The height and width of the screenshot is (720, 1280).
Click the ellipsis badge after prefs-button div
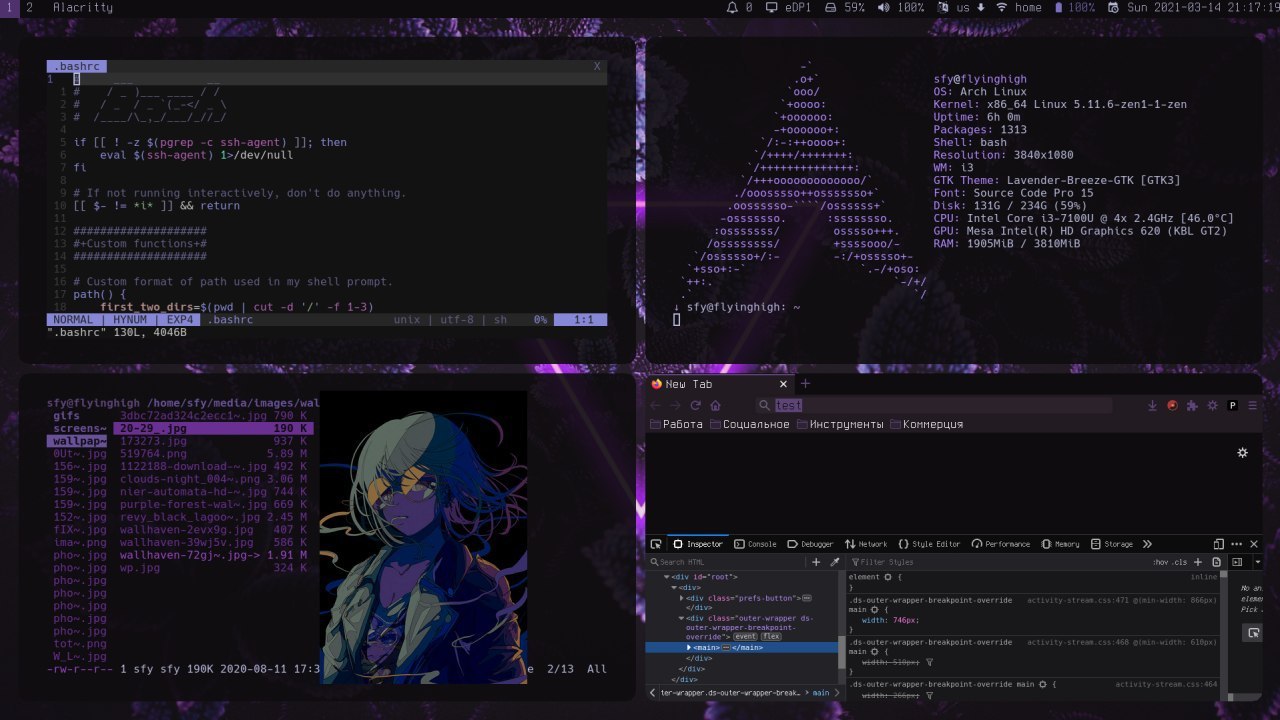(806, 598)
